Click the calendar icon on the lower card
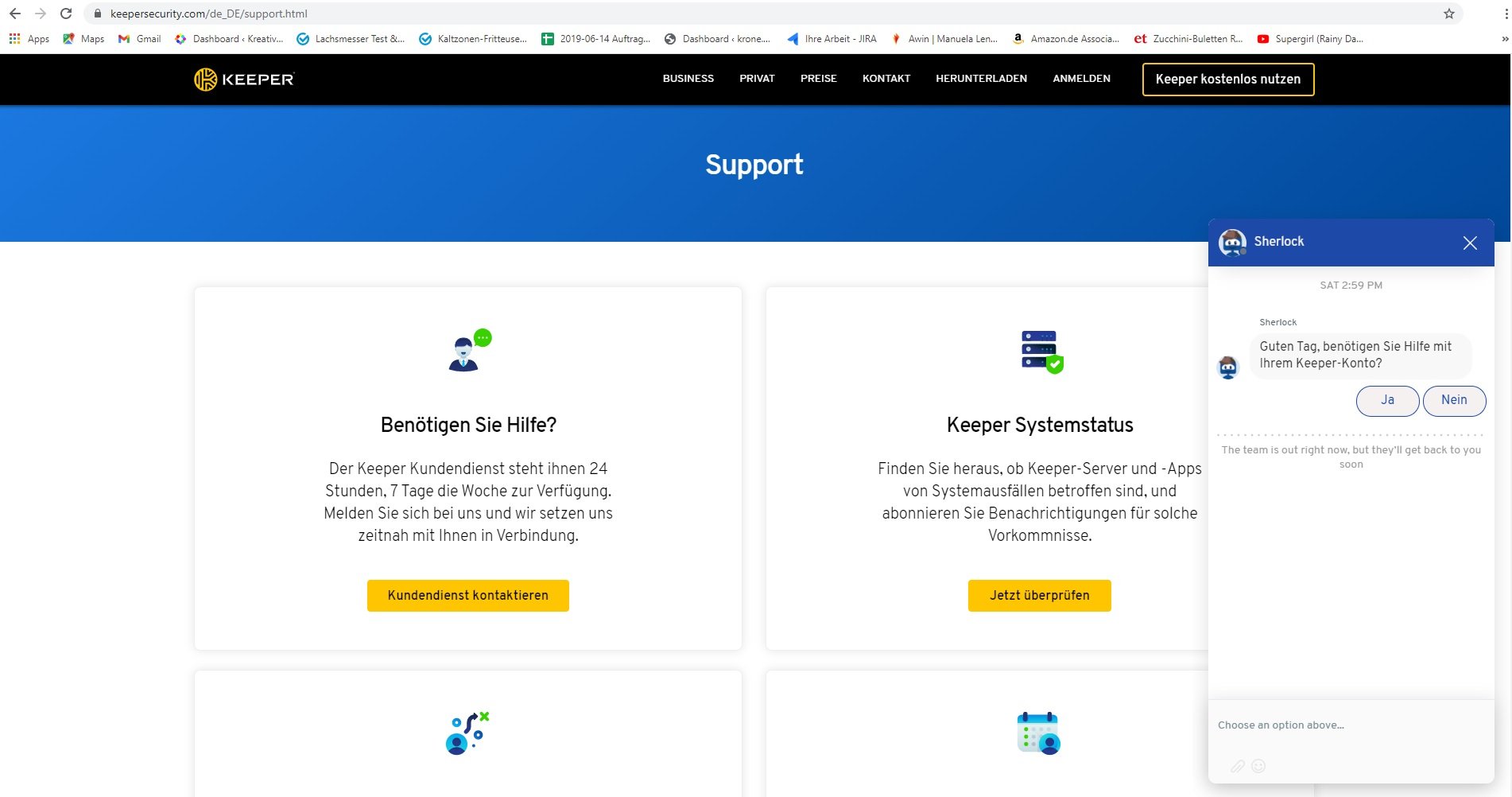Screen dimensions: 1512x797 pos(1038,733)
